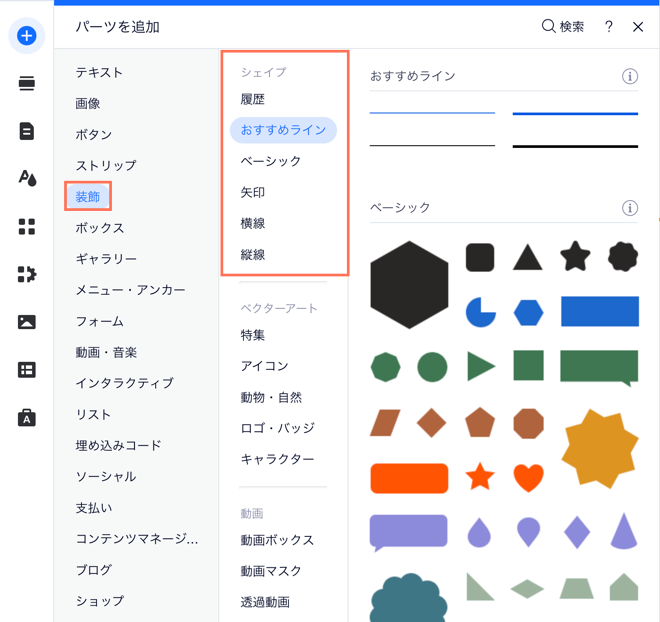Select the 装飾 category
Image resolution: width=660 pixels, height=622 pixels.
[x=88, y=197]
